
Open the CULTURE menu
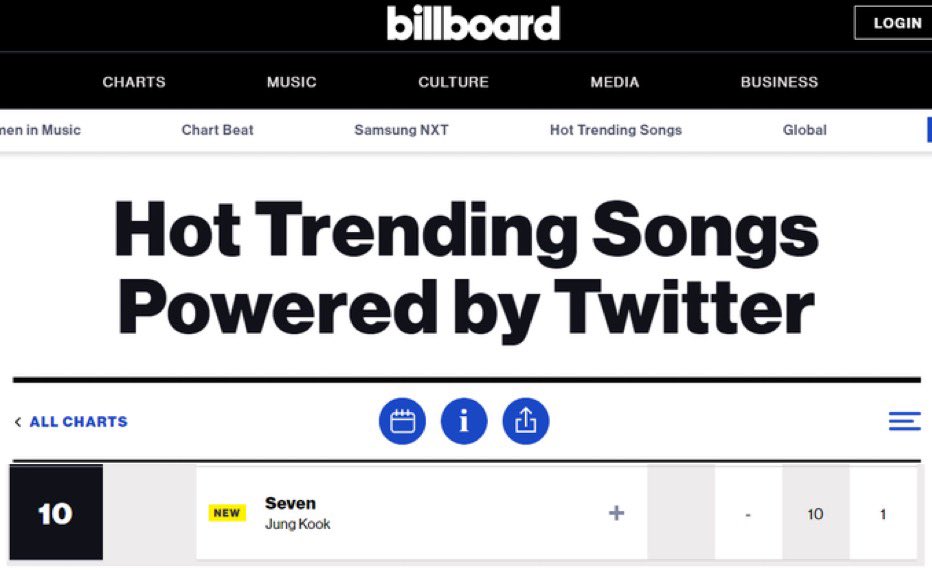pyautogui.click(x=453, y=82)
